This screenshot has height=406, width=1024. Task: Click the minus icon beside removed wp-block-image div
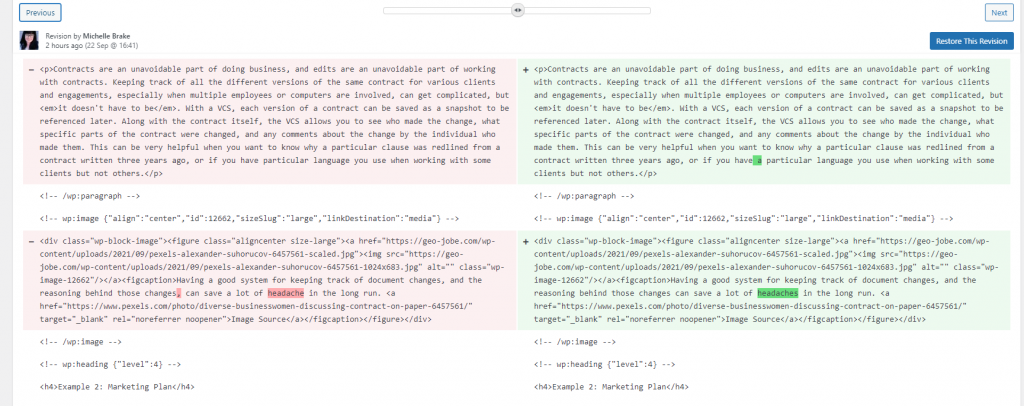click(29, 242)
